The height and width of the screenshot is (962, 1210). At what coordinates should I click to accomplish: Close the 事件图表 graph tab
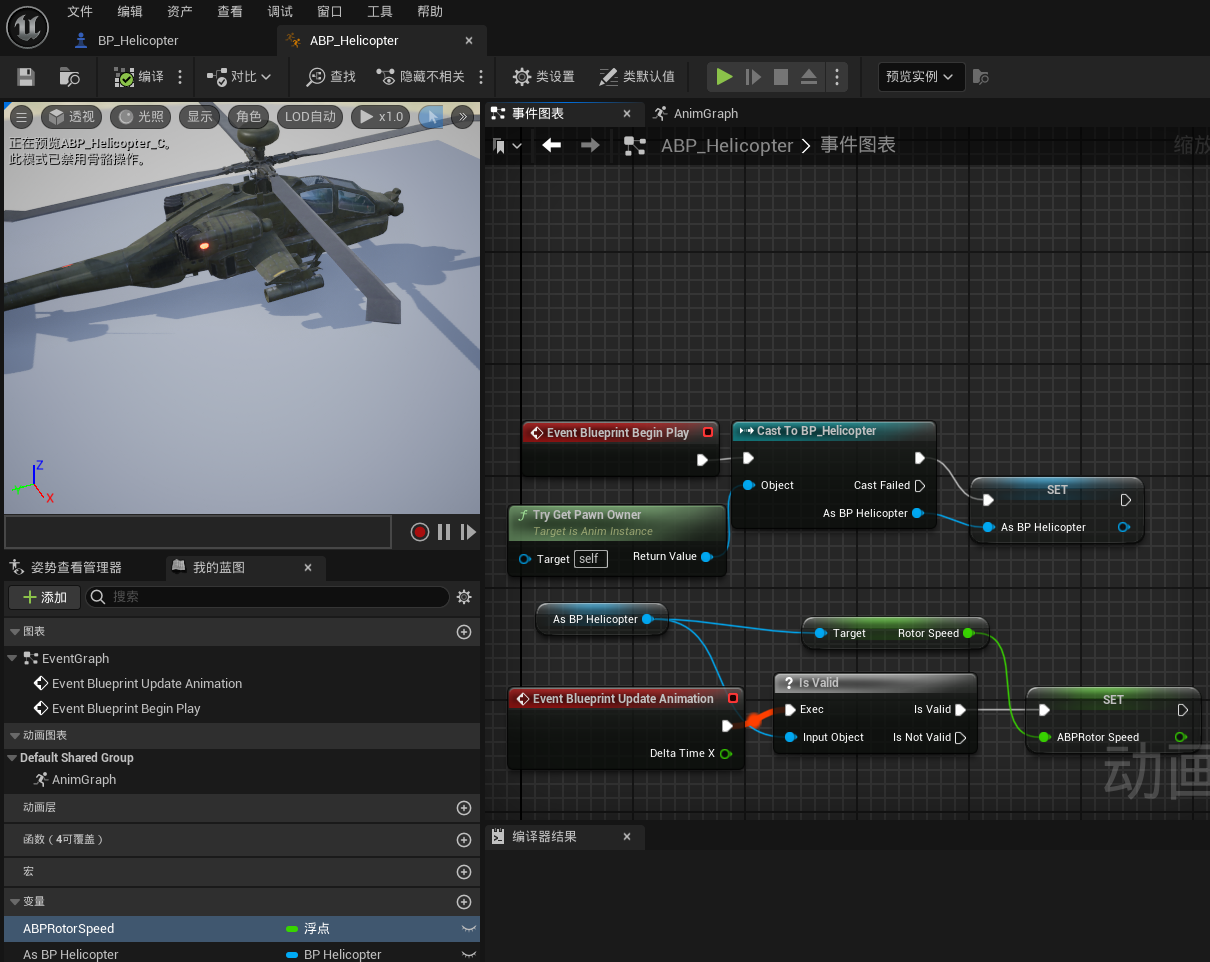(627, 114)
